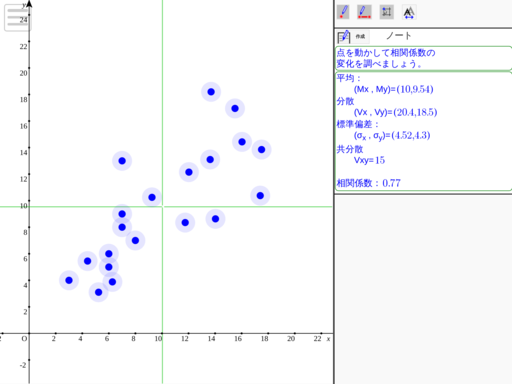The width and height of the screenshot is (512, 384).
Task: Click the 相関係数 0.77 readout
Action: (x=368, y=183)
